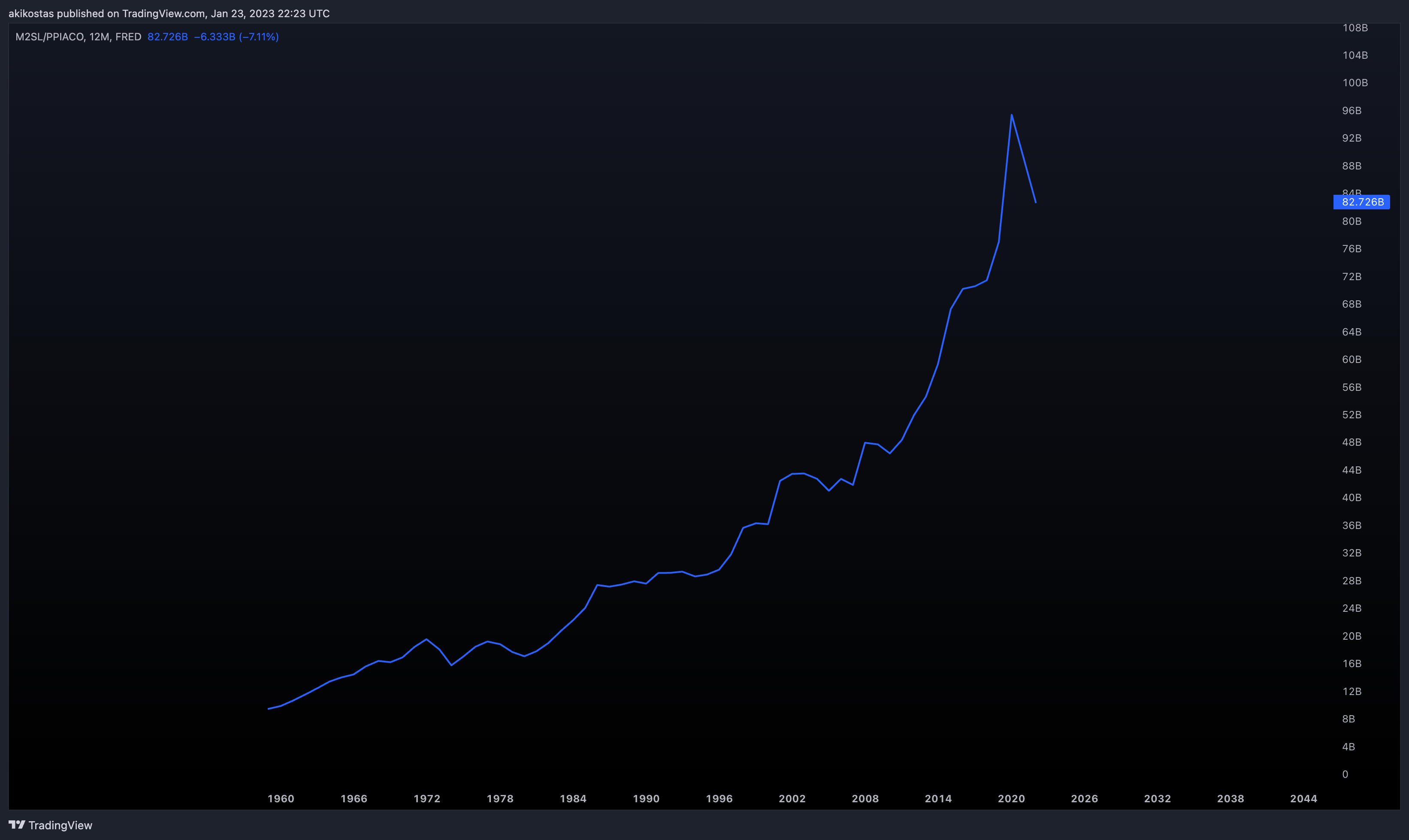Click the 2014 time axis label

[x=938, y=799]
